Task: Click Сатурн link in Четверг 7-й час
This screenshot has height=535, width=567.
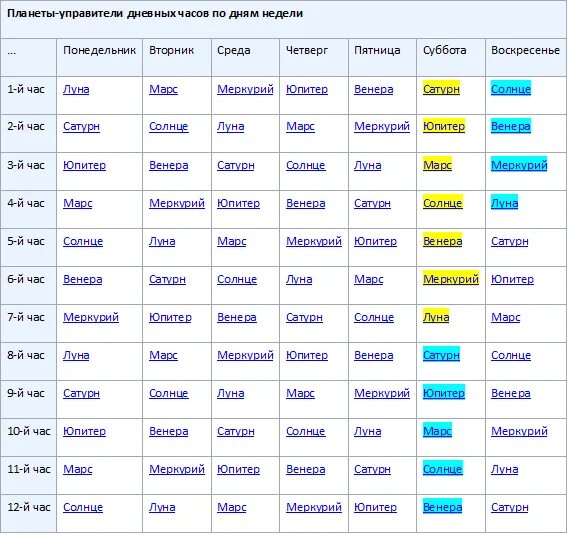Action: (304, 317)
